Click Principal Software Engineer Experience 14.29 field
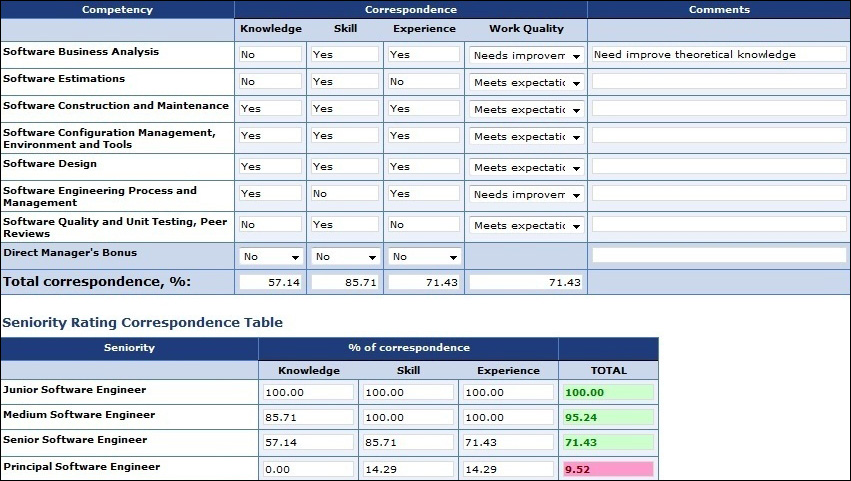Screen dimensions: 851x481 click(508, 469)
